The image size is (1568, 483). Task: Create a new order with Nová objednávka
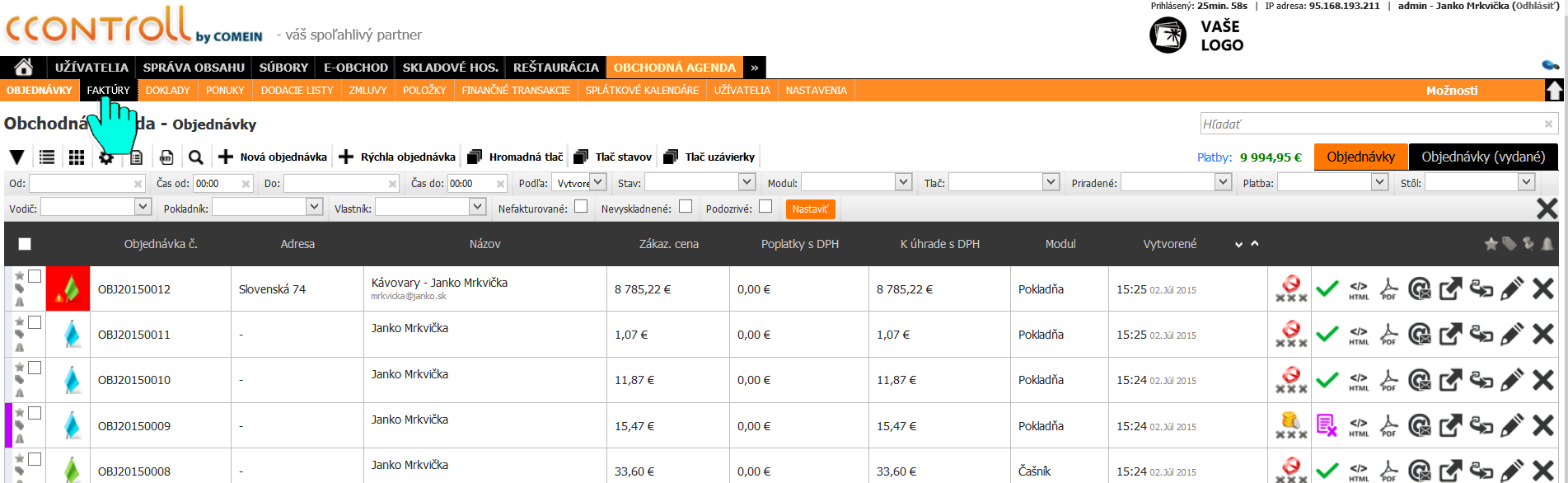pyautogui.click(x=273, y=157)
